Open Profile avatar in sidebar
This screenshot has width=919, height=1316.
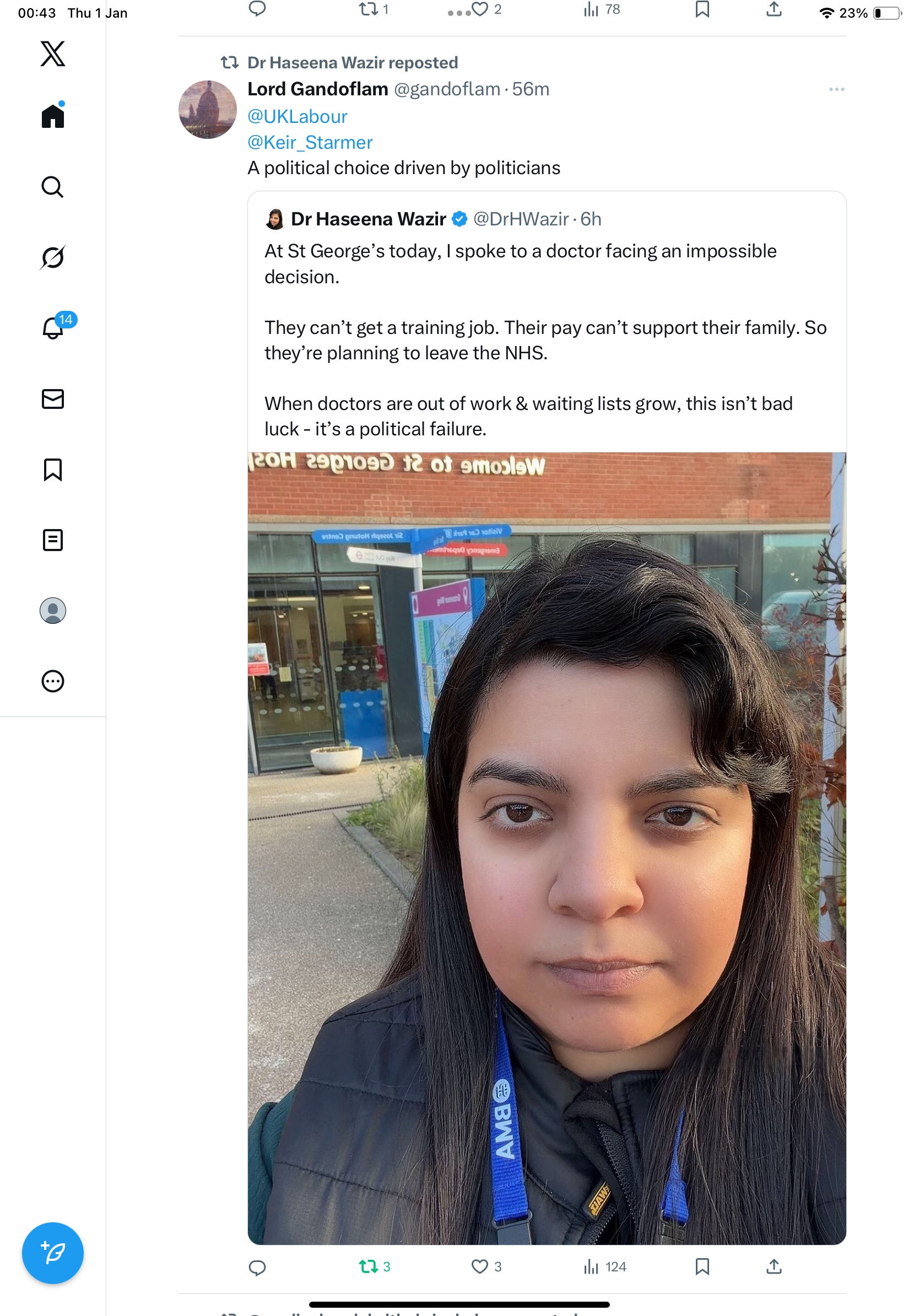(x=53, y=611)
